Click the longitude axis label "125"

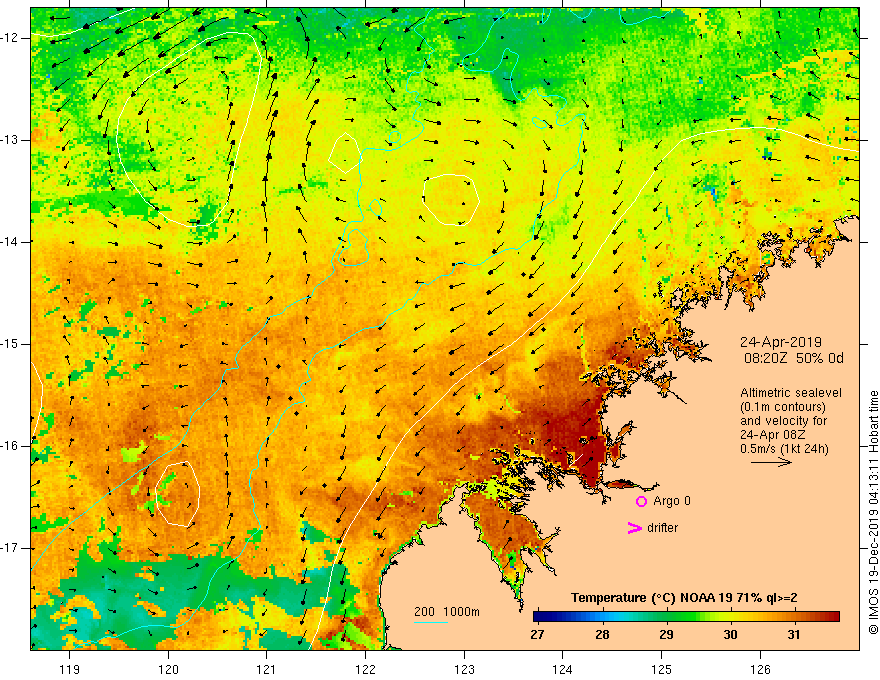[x=662, y=669]
